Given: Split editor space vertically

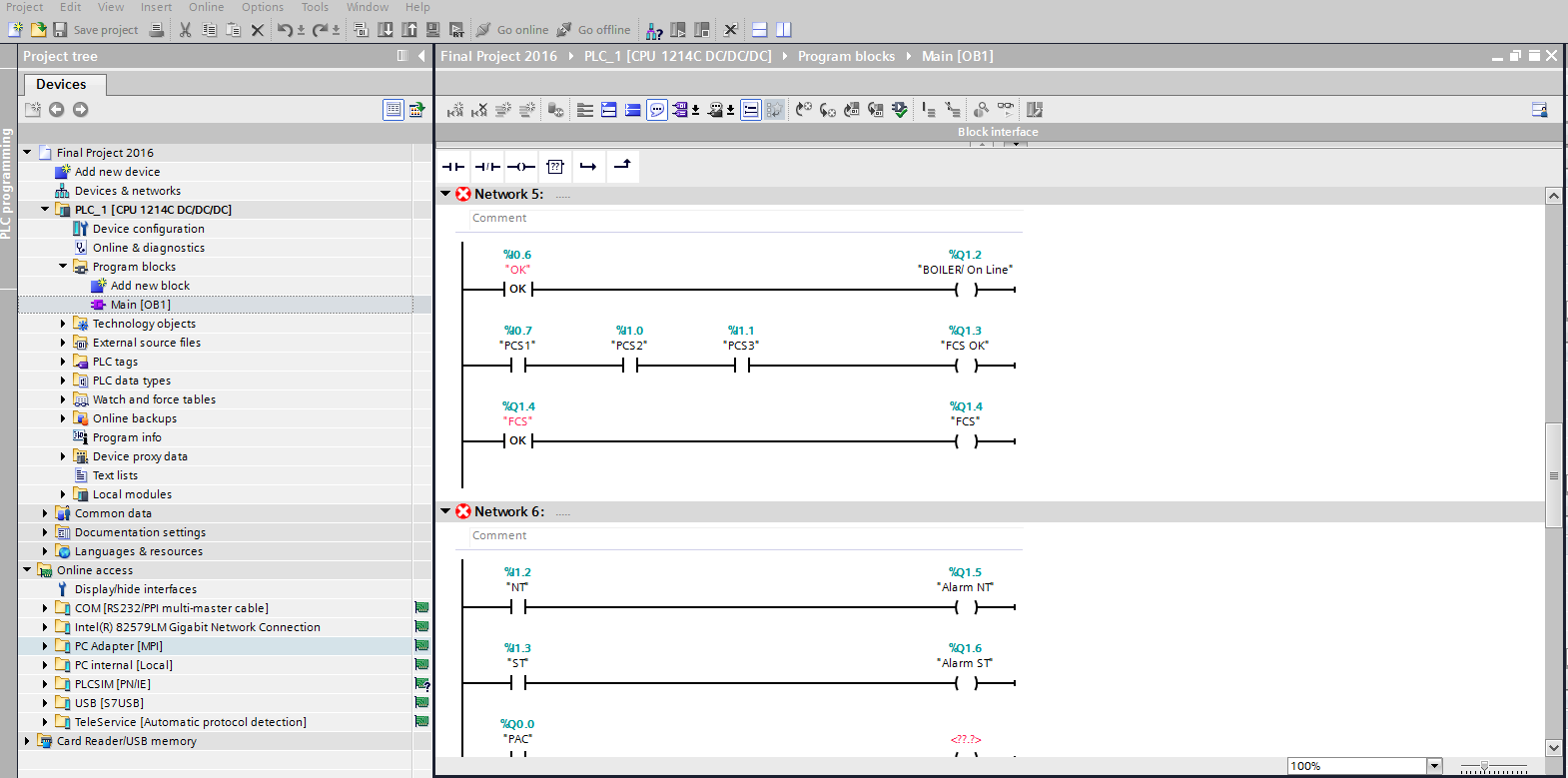Looking at the screenshot, I should tap(784, 30).
